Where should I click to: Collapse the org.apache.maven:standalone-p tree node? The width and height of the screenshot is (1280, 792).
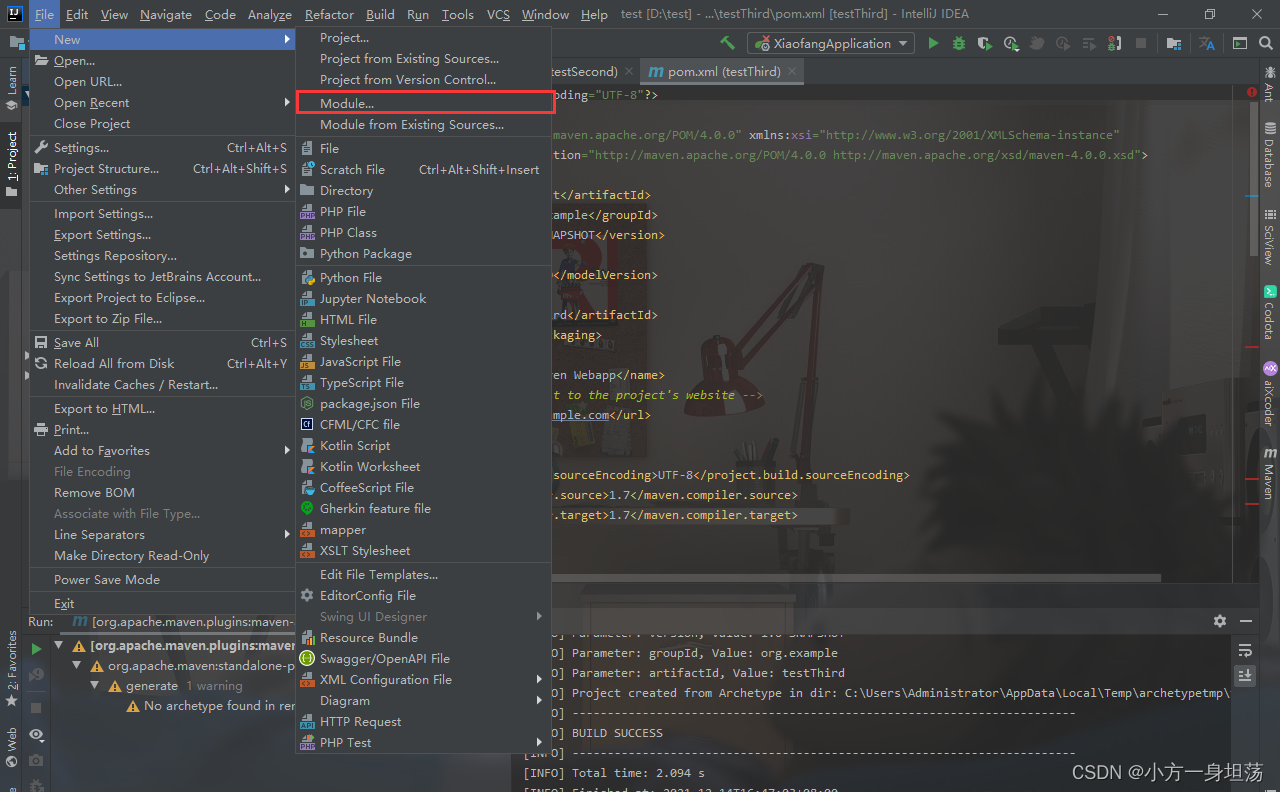coord(77,666)
